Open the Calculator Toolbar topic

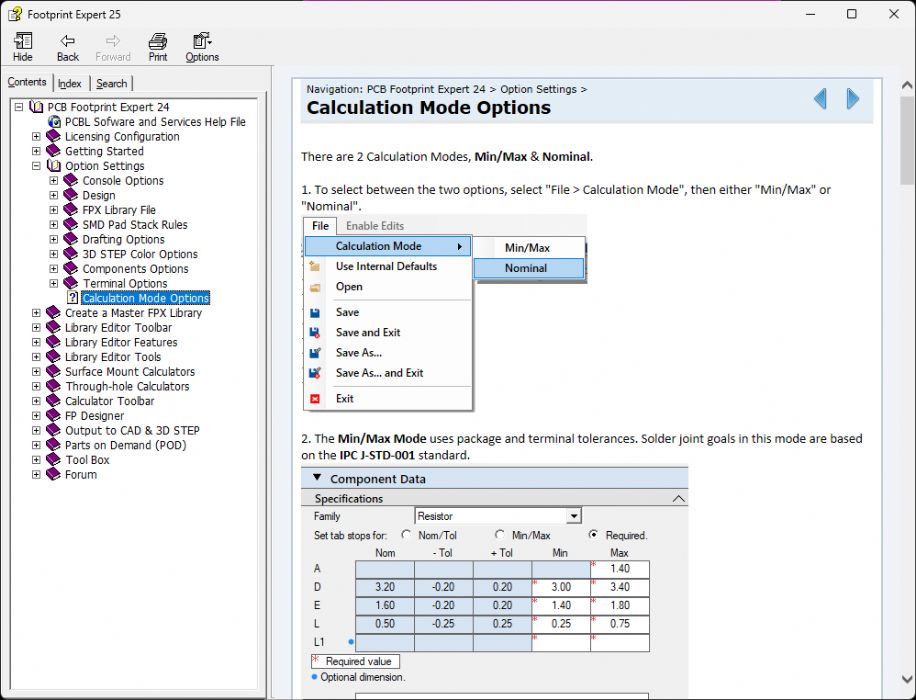pos(110,401)
